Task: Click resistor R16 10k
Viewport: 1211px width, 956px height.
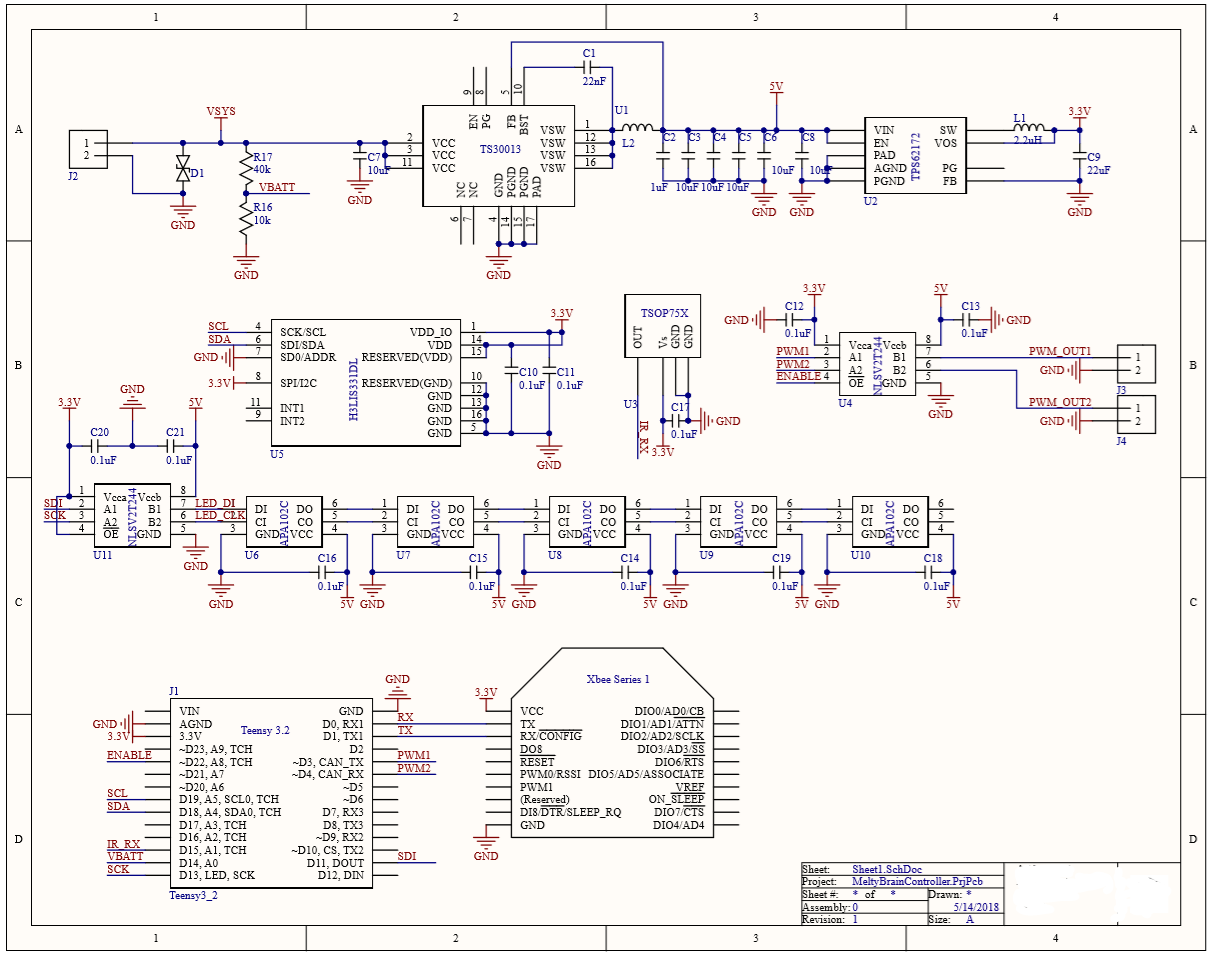Action: click(245, 217)
